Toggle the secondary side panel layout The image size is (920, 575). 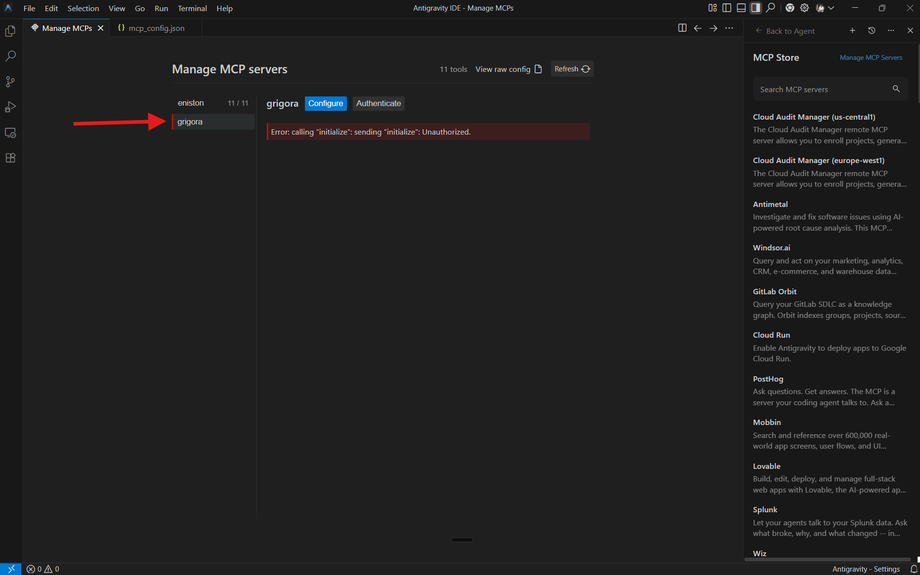756,8
